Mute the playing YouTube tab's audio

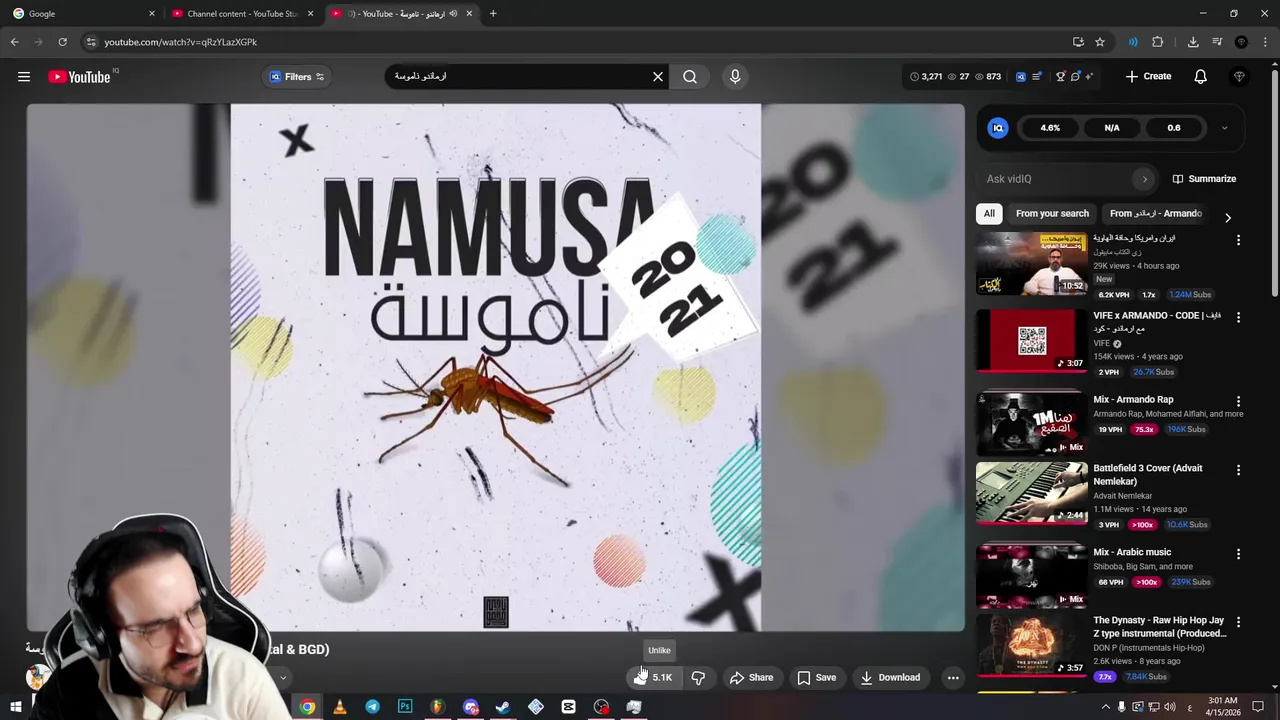[x=453, y=14]
